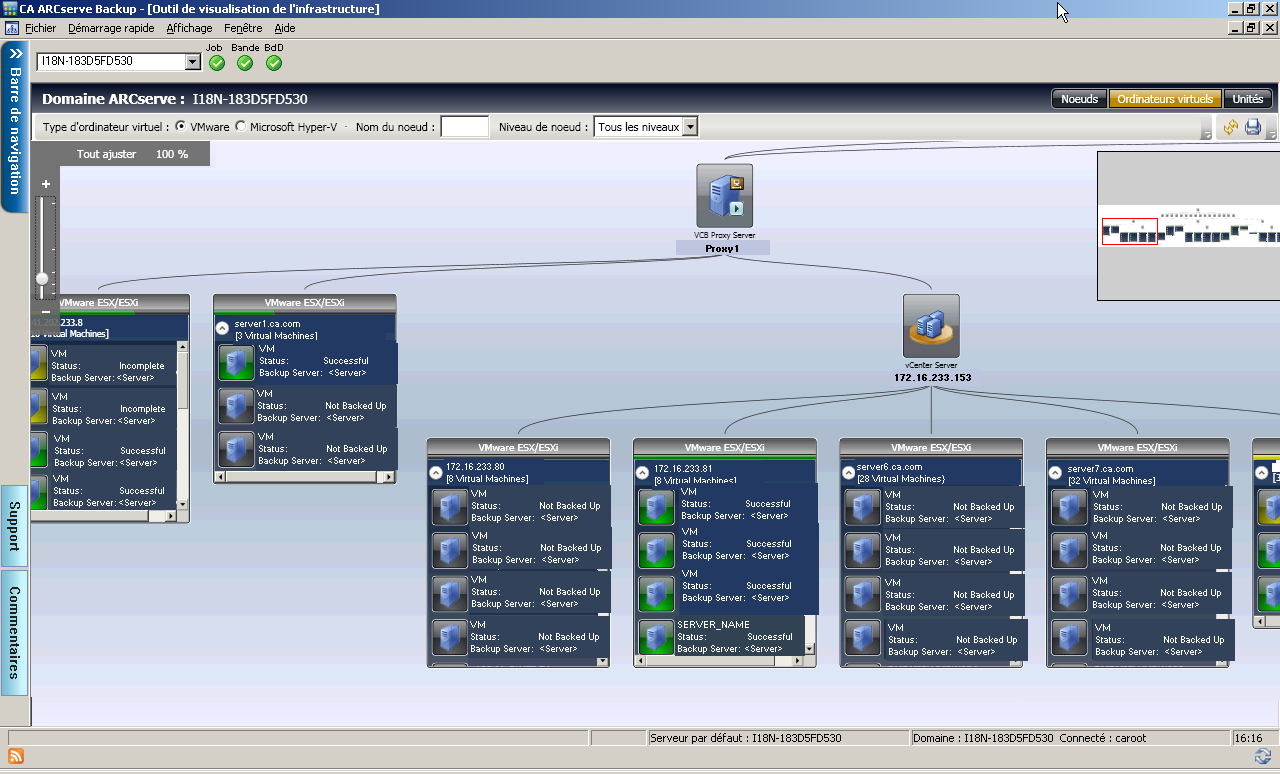The width and height of the screenshot is (1280, 774).
Task: Open the Support panel on the left
Action: click(x=12, y=527)
